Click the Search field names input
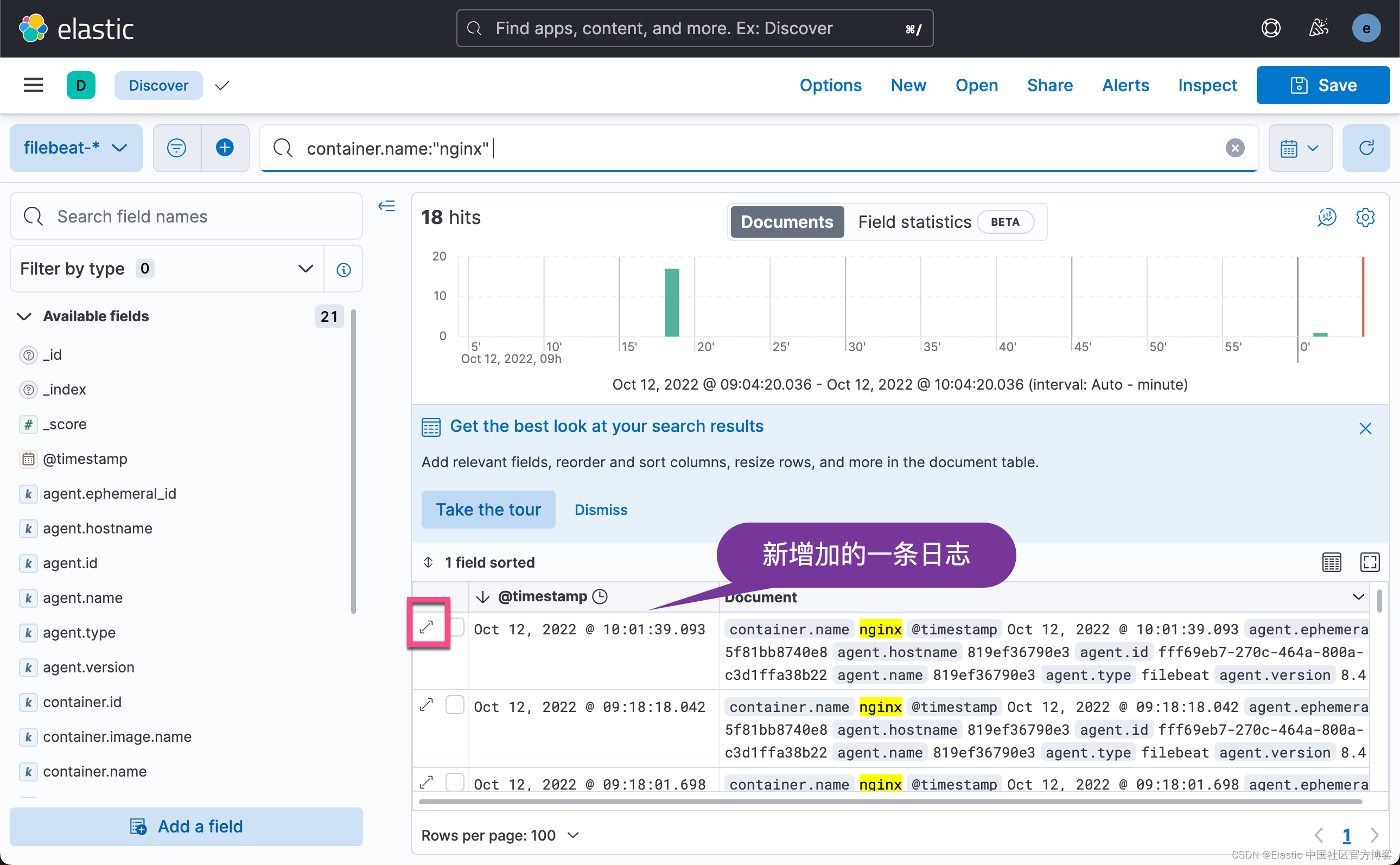 185,216
